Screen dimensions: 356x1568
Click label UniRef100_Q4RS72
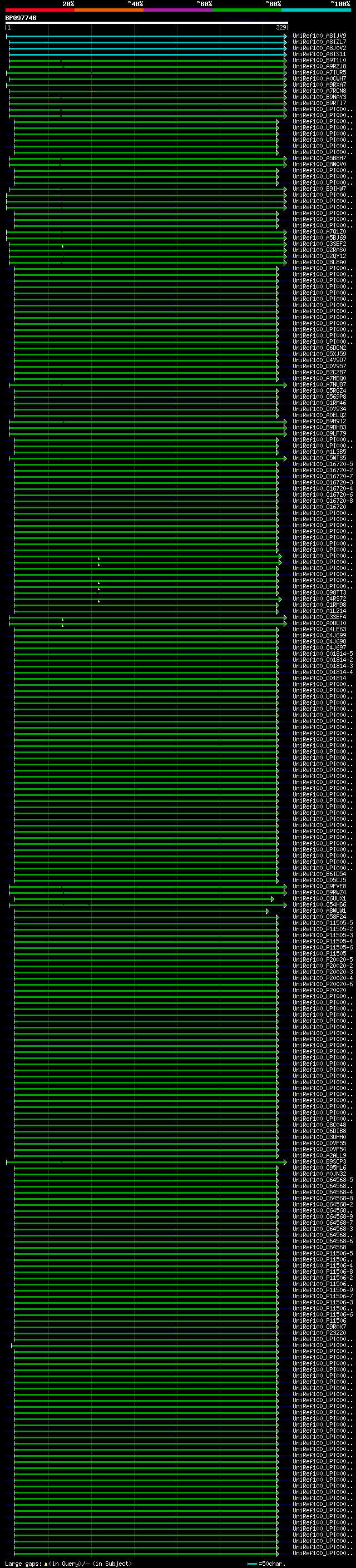(x=319, y=598)
